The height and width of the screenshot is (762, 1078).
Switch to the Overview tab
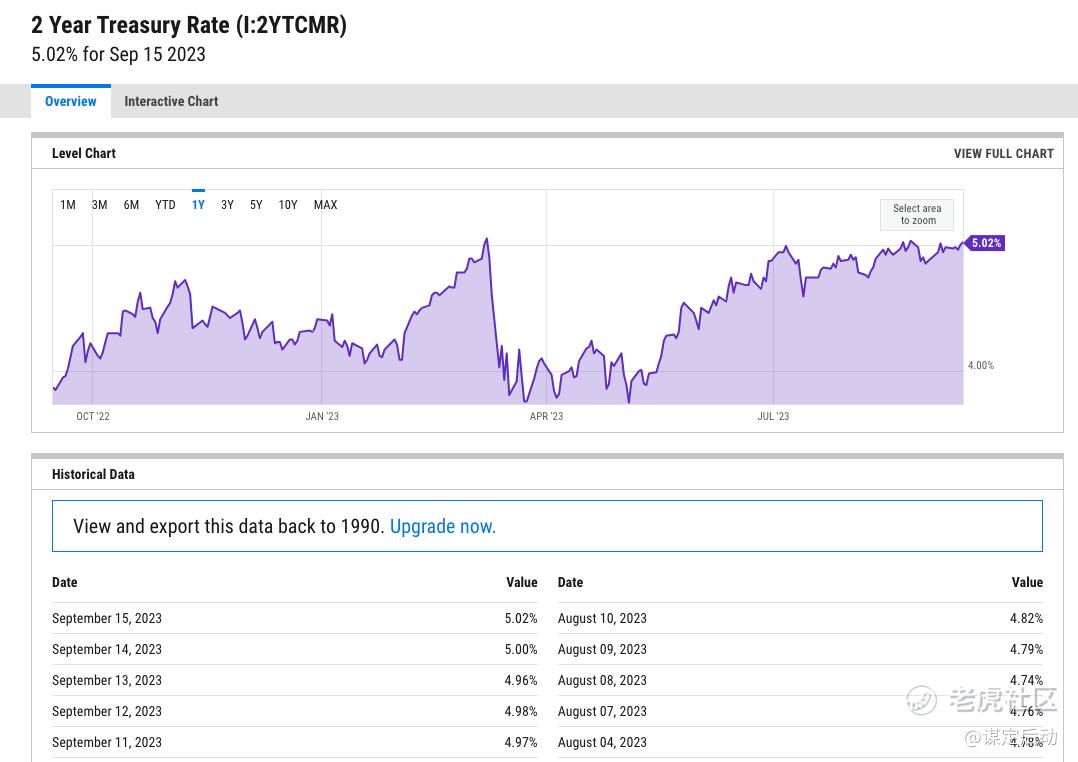coord(71,101)
